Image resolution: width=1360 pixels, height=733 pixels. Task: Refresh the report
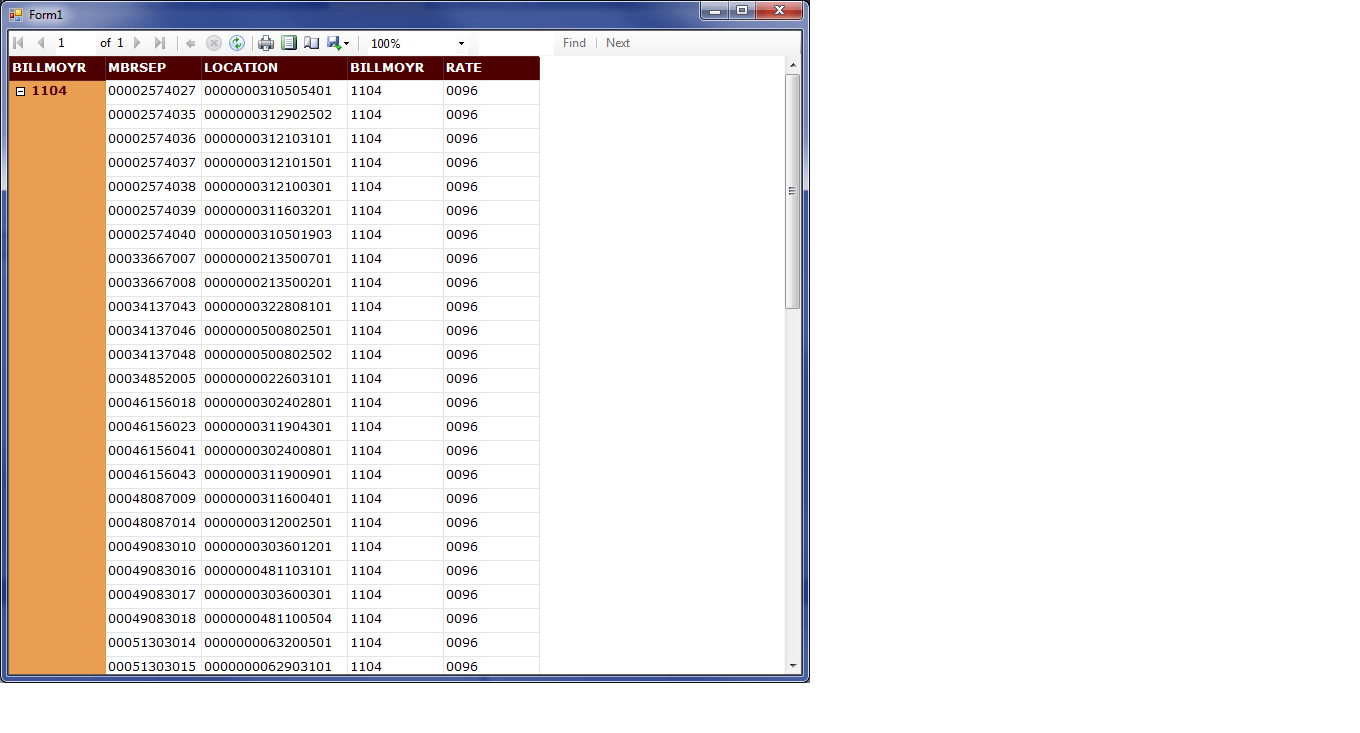(237, 43)
